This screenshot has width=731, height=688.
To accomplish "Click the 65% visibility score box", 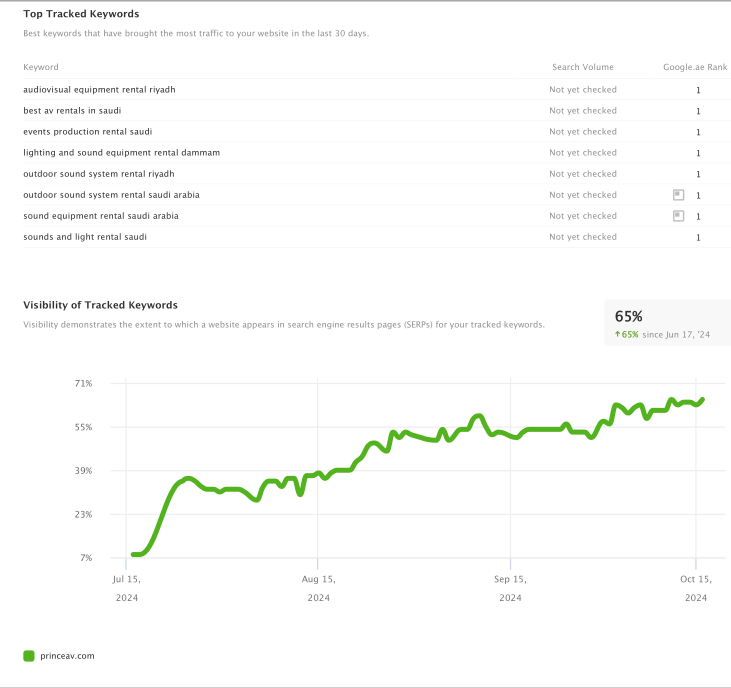I will point(667,322).
